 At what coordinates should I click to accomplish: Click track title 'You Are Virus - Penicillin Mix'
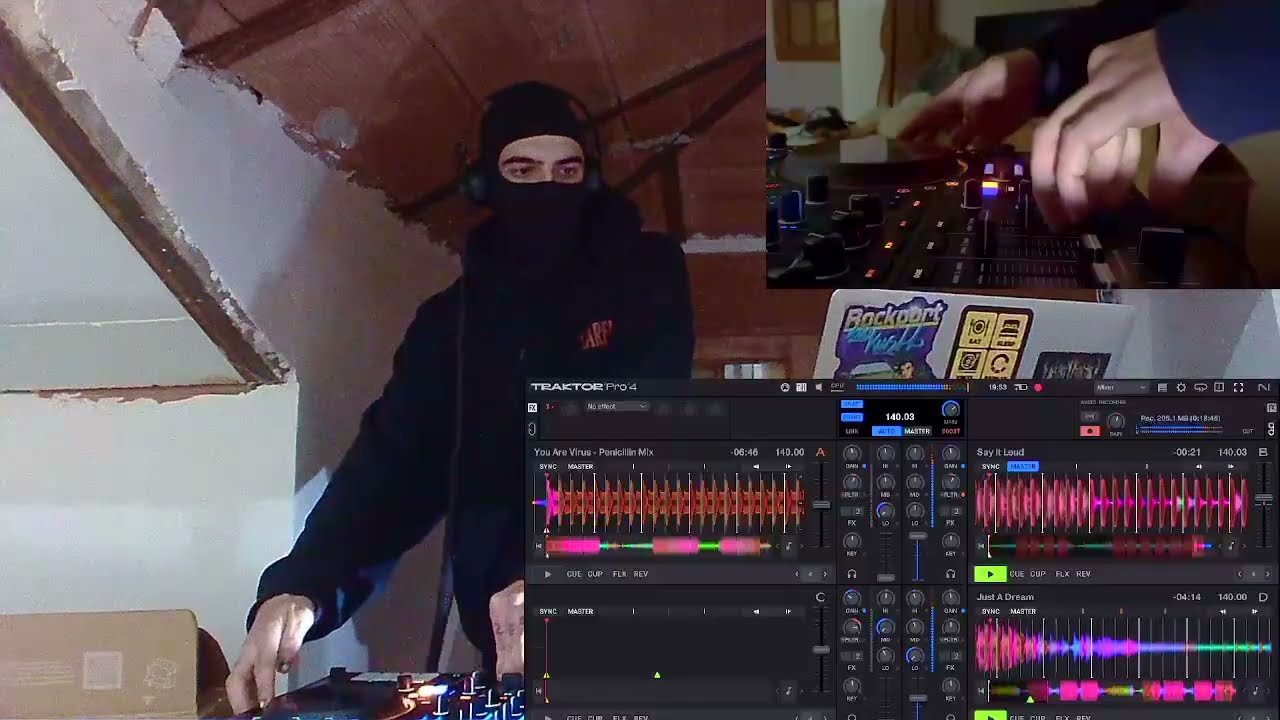[x=594, y=452]
